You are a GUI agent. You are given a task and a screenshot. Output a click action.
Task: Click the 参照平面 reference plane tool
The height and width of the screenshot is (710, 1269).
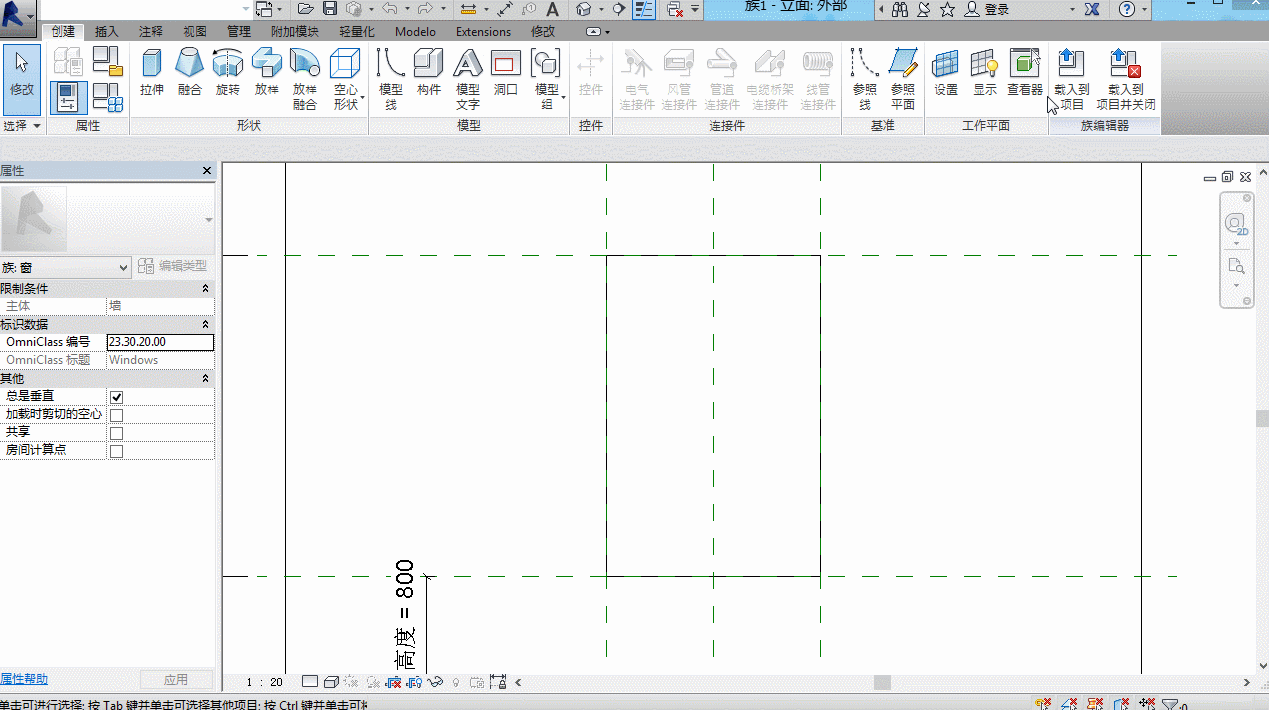coord(902,78)
